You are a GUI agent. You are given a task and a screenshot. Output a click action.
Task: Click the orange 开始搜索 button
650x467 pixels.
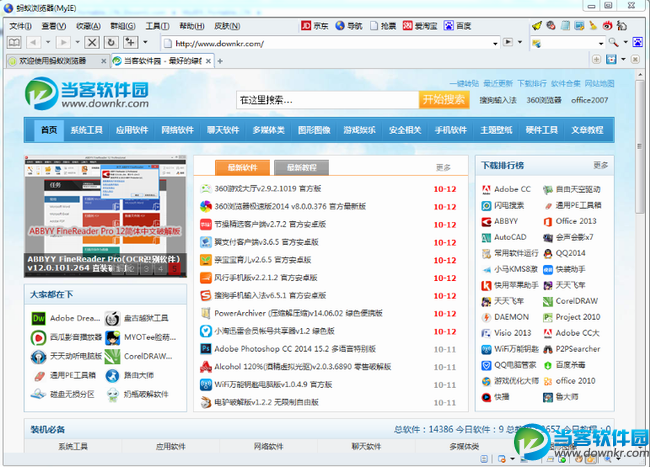click(444, 100)
